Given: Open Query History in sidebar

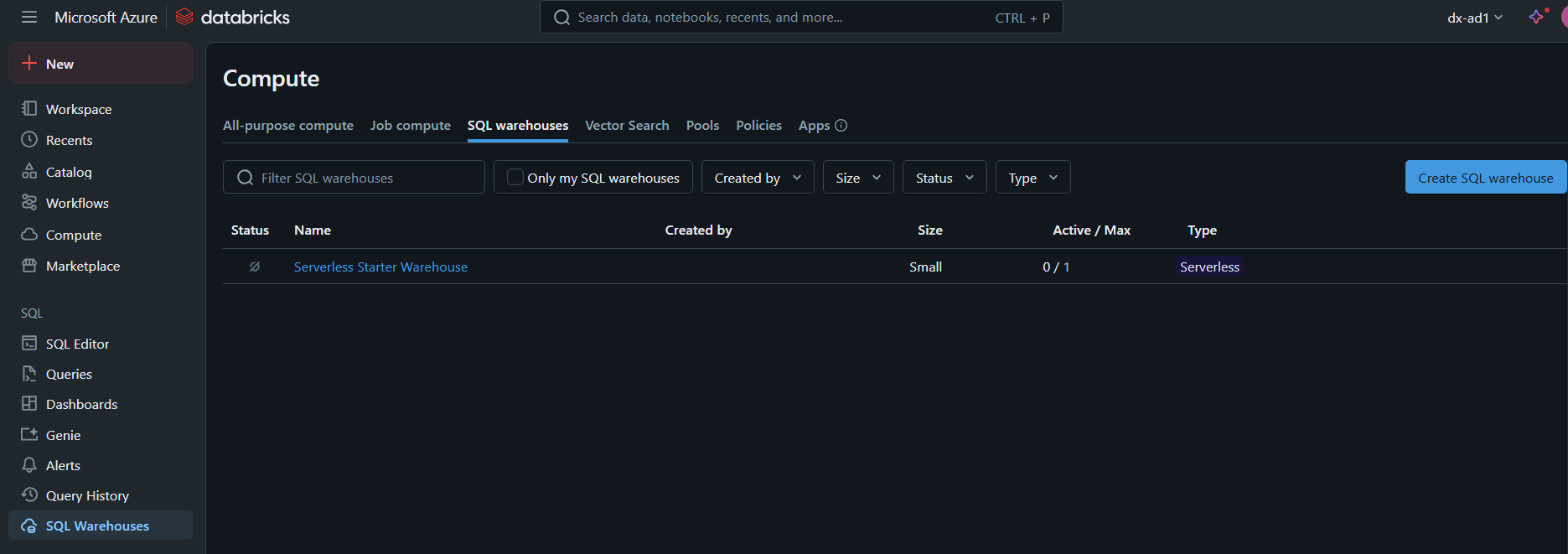Looking at the screenshot, I should (x=87, y=495).
